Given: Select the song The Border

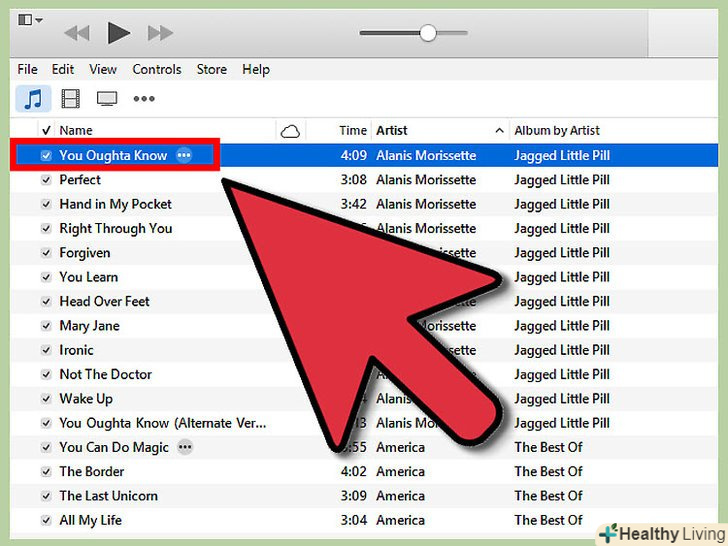Looking at the screenshot, I should 92,472.
